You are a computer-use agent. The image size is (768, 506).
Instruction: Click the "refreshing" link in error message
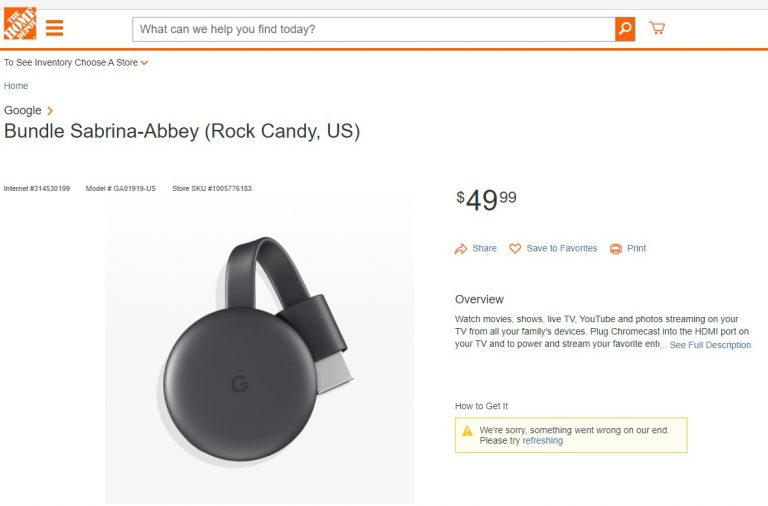[542, 441]
